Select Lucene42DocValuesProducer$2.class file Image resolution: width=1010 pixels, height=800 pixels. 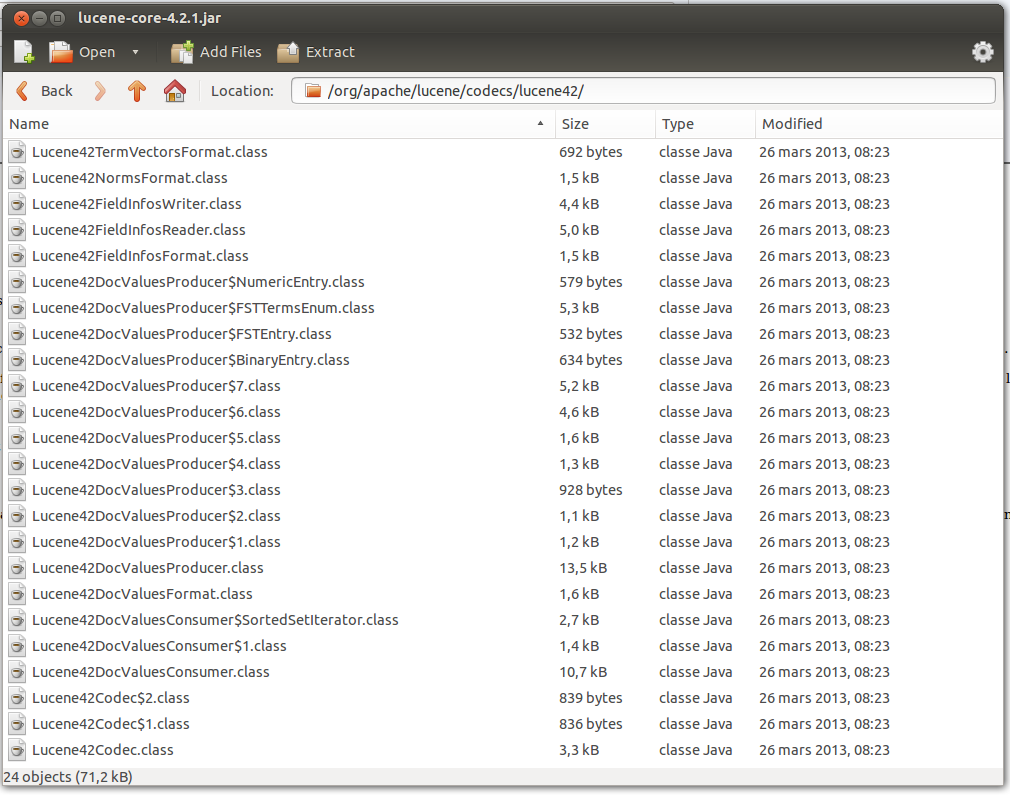click(502, 516)
